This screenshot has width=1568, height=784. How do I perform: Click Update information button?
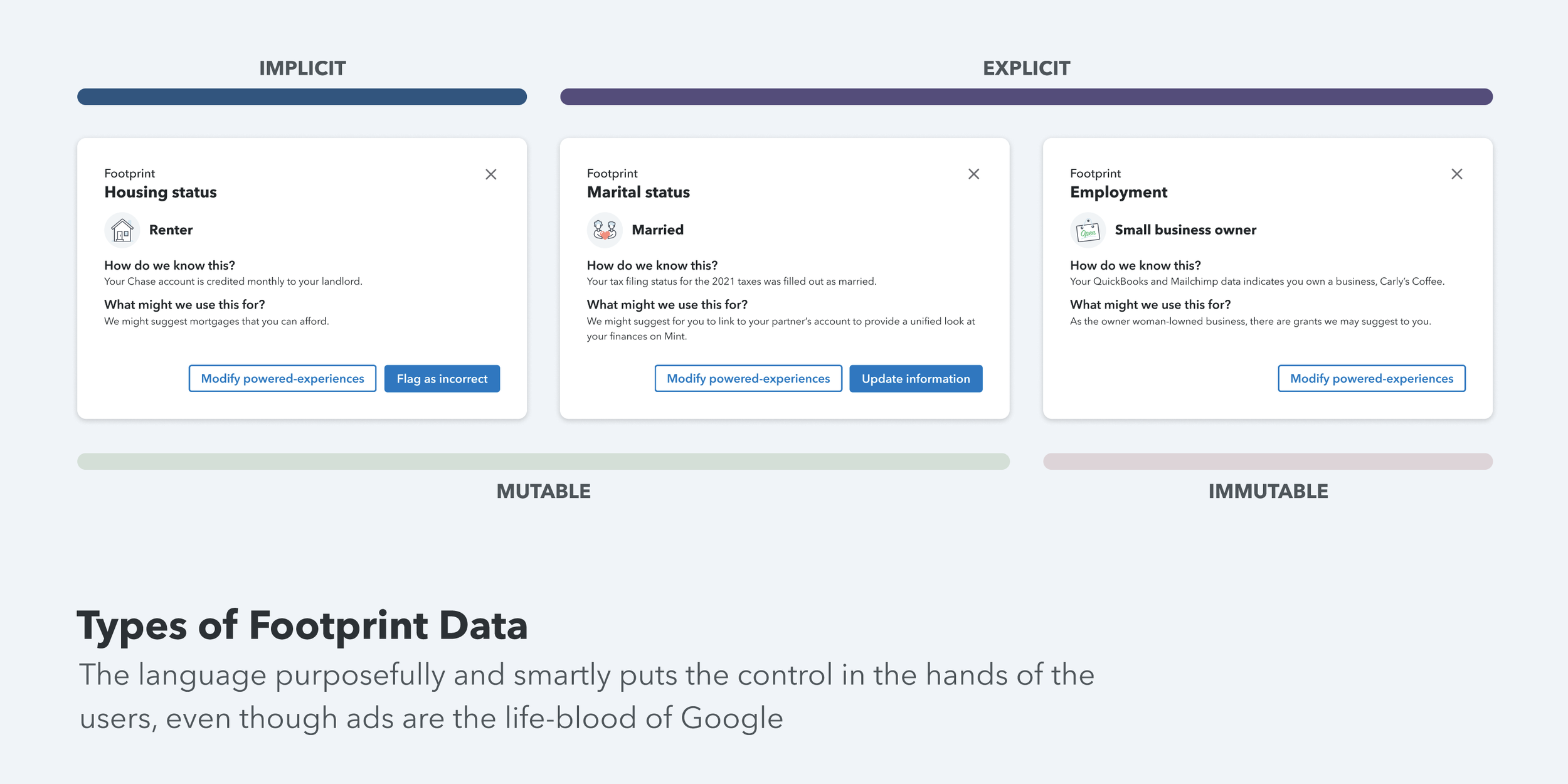tap(916, 379)
